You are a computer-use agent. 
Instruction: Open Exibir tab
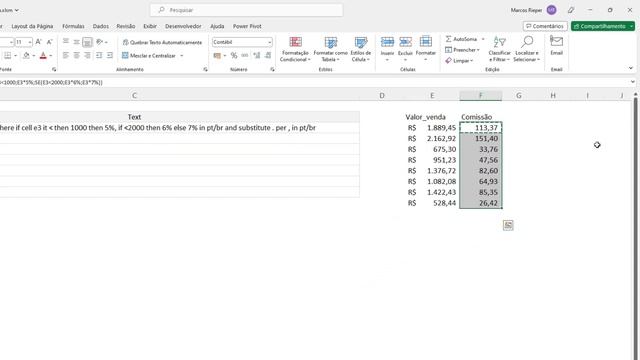[x=150, y=26]
